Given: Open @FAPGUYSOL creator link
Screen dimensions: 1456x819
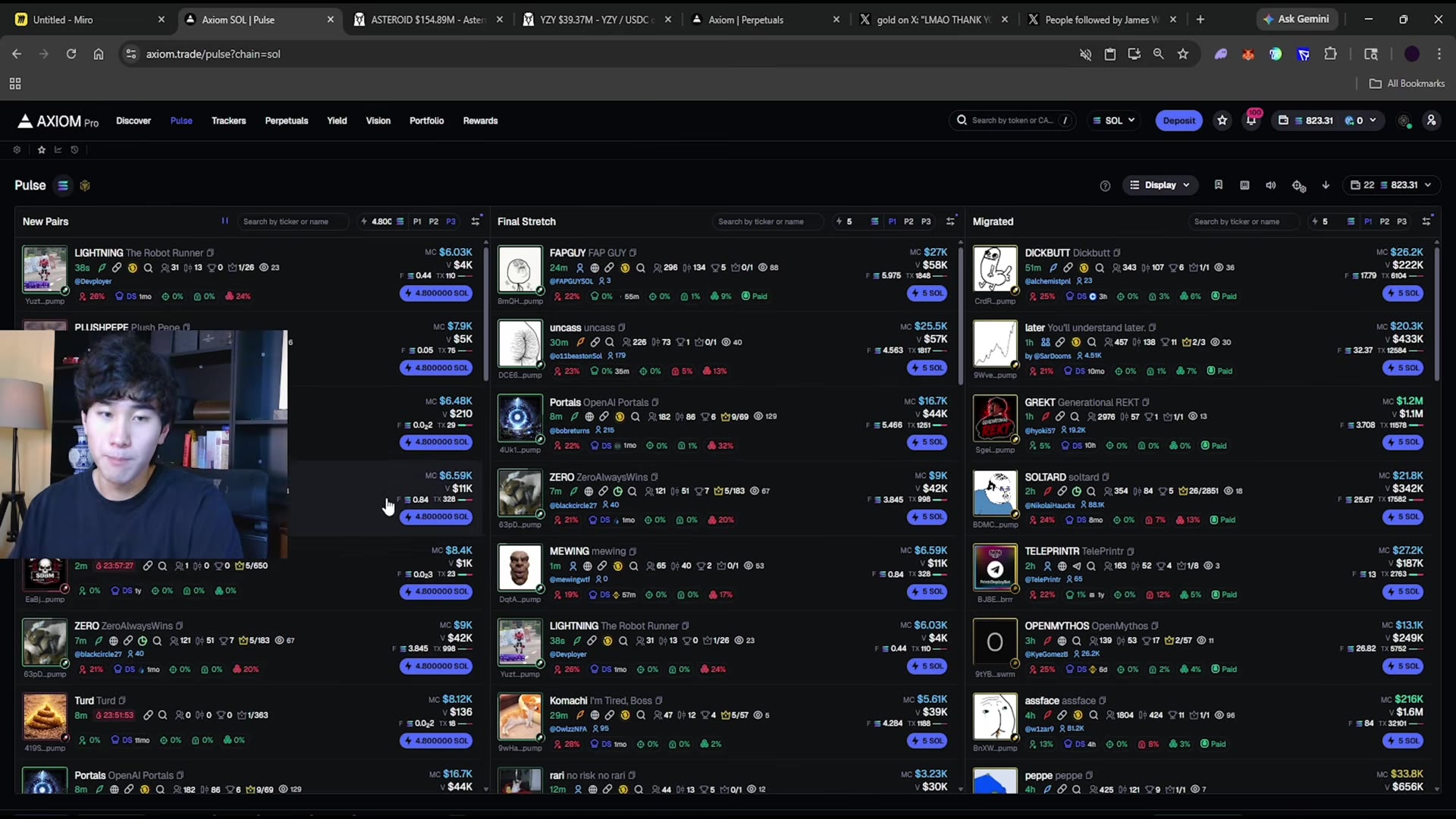Looking at the screenshot, I should (570, 281).
